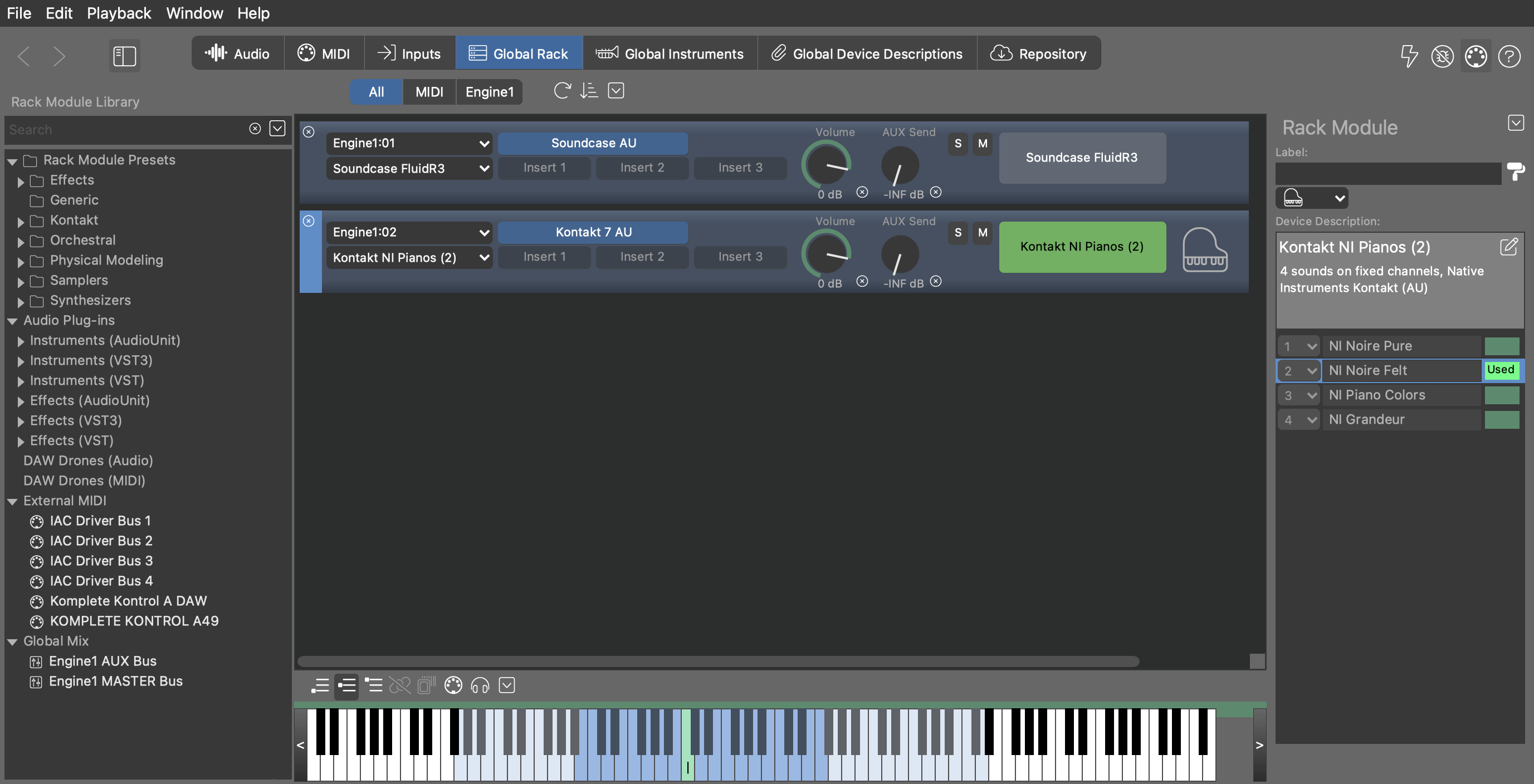Screen dimensions: 1534x784
Task: Click the refresh icon beside Engine1 filter
Action: (x=561, y=91)
